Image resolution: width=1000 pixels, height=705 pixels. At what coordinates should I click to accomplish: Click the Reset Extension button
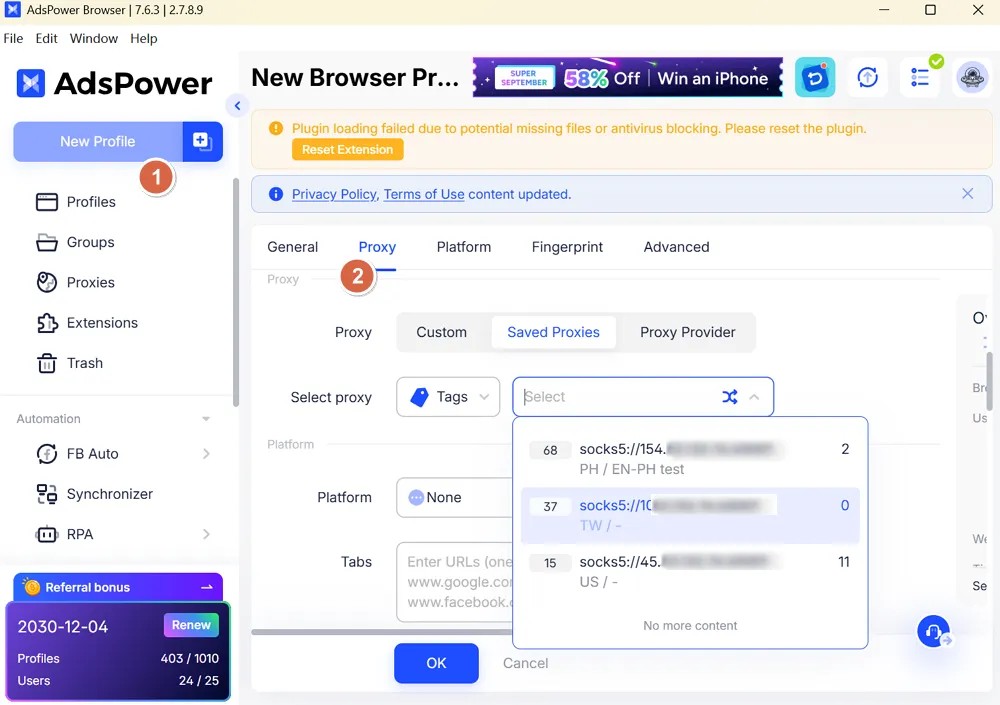[x=348, y=149]
